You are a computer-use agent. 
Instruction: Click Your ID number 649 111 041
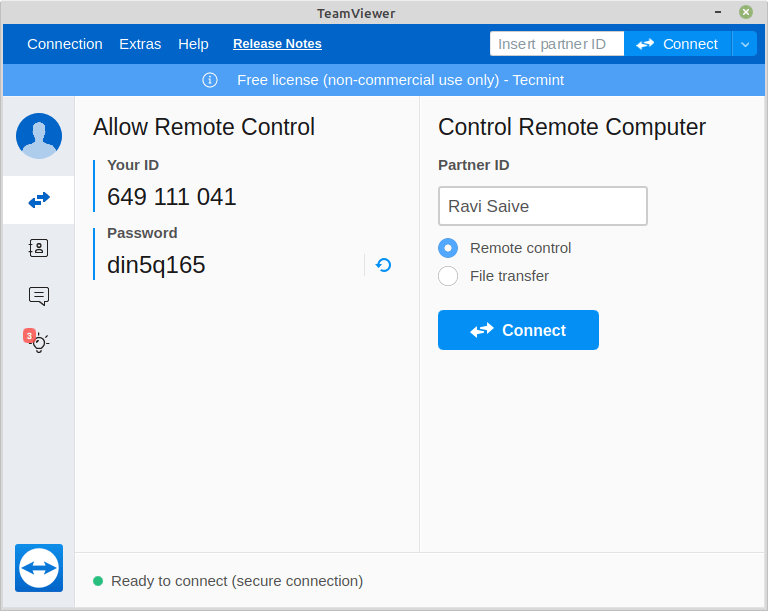171,197
